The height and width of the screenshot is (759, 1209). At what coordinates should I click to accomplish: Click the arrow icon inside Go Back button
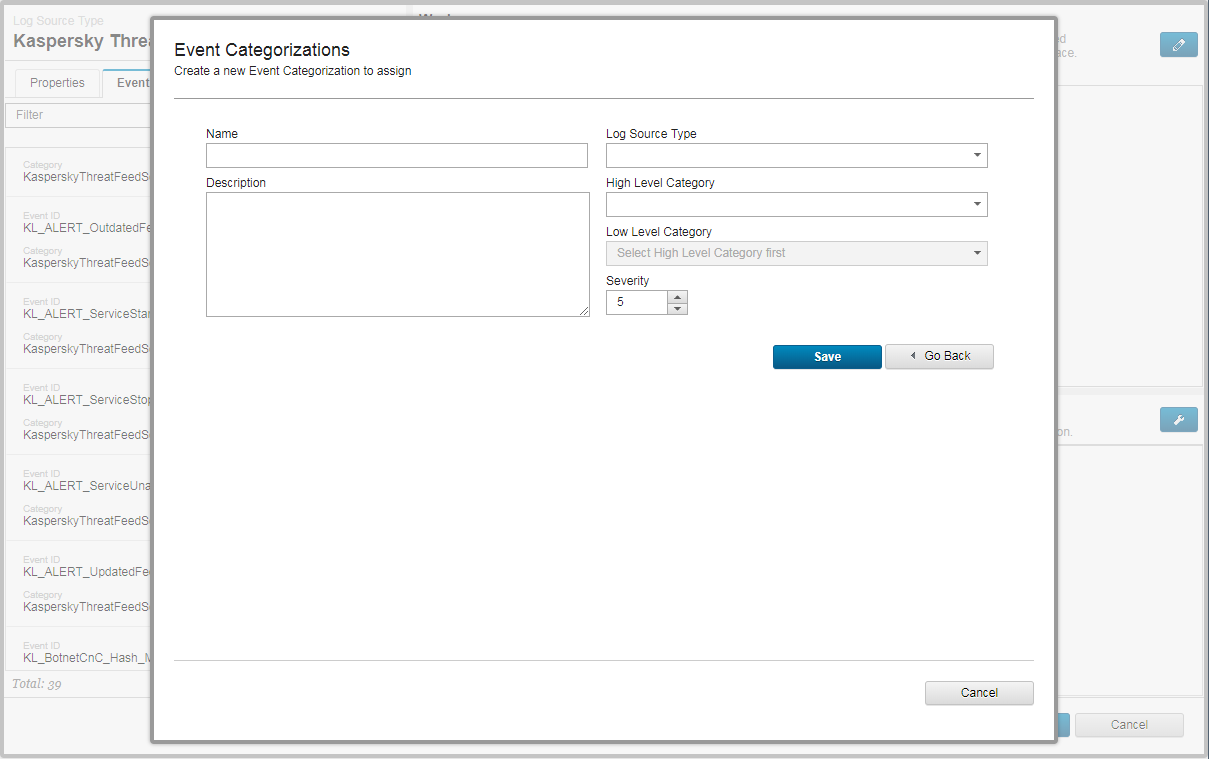coord(911,356)
